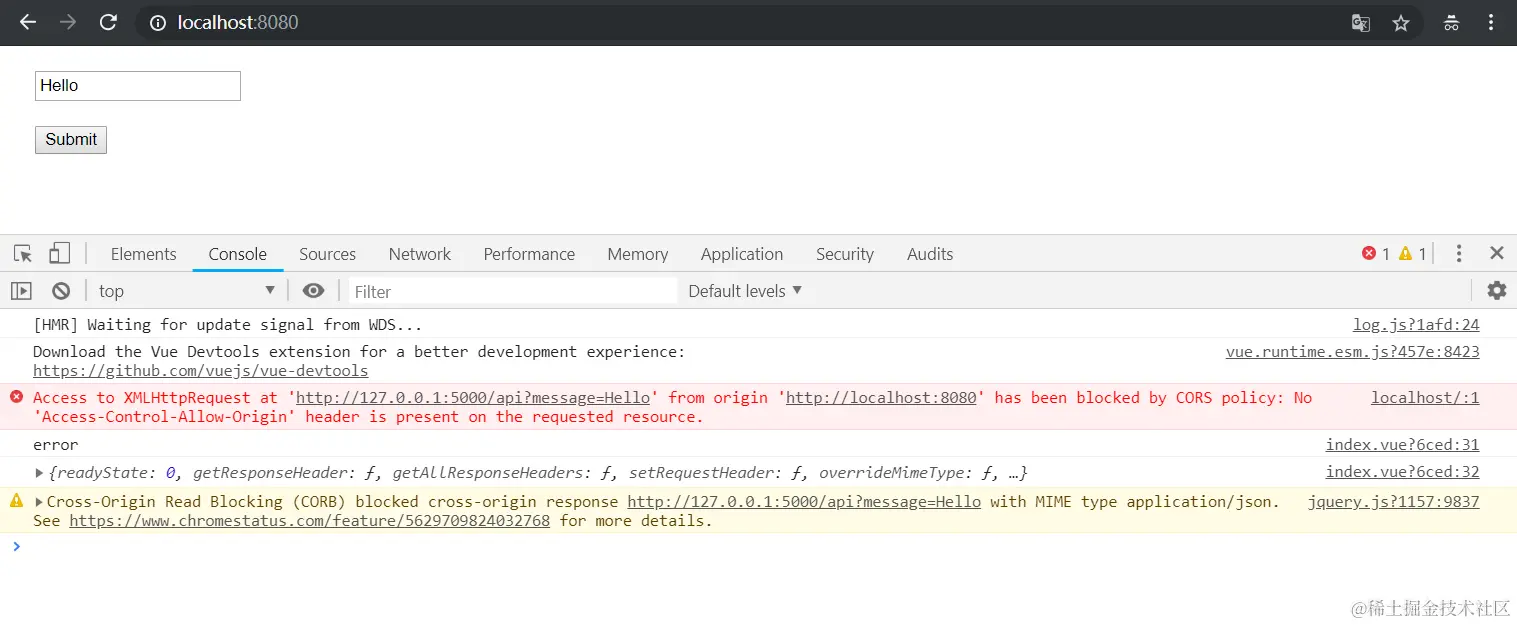The width and height of the screenshot is (1517, 625).
Task: Click the '[HMR] Waiting for update signal' message
Action: pos(228,325)
